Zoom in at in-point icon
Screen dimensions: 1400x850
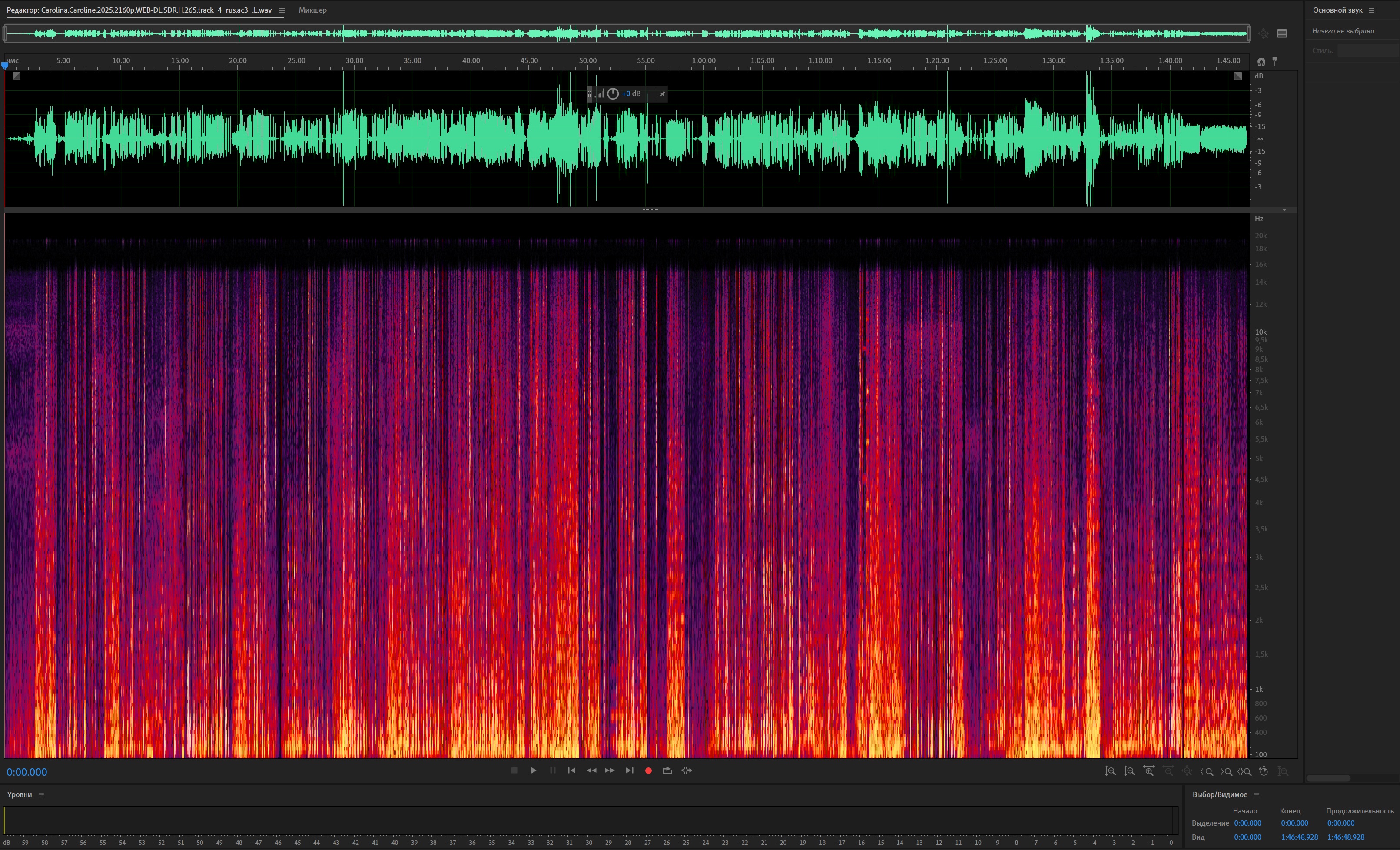(x=1207, y=772)
